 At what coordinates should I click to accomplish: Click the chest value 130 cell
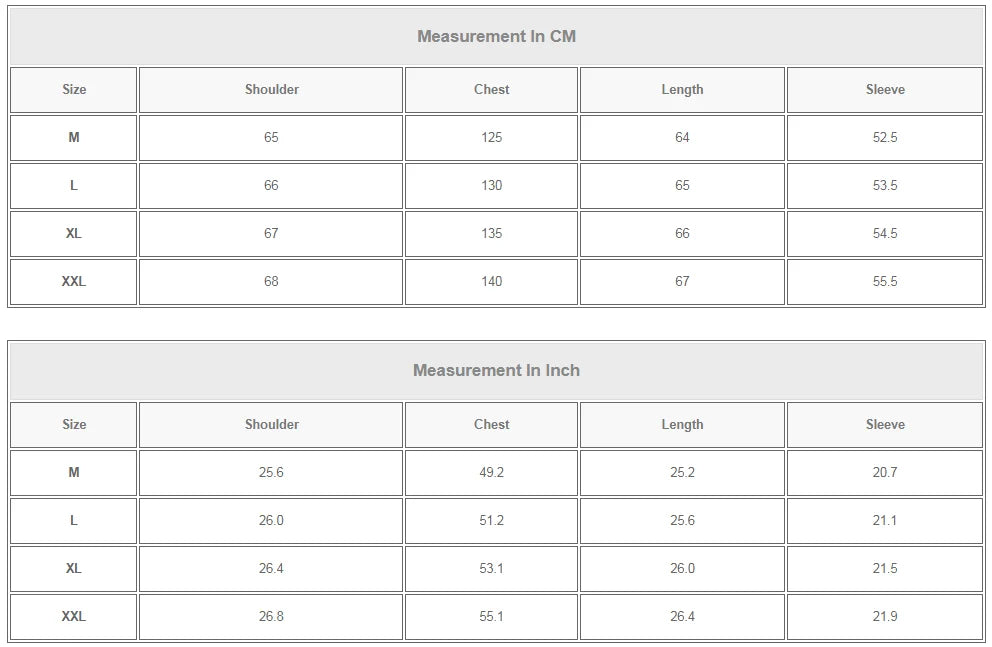491,185
